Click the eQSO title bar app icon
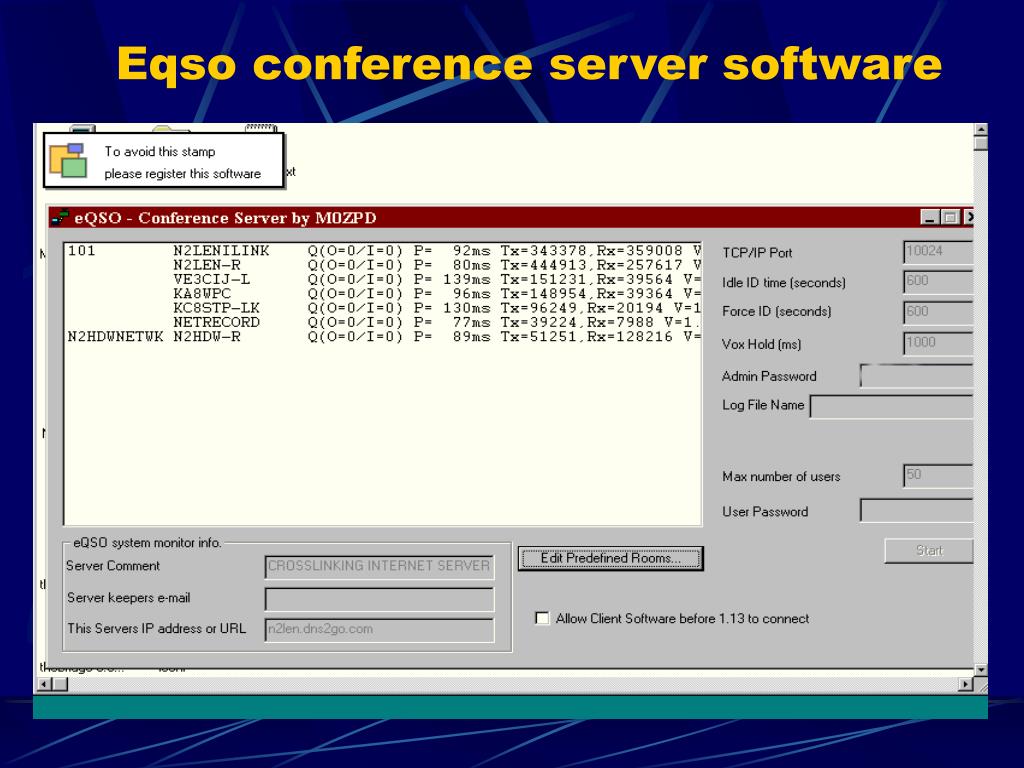Viewport: 1024px width, 768px height. tap(60, 217)
